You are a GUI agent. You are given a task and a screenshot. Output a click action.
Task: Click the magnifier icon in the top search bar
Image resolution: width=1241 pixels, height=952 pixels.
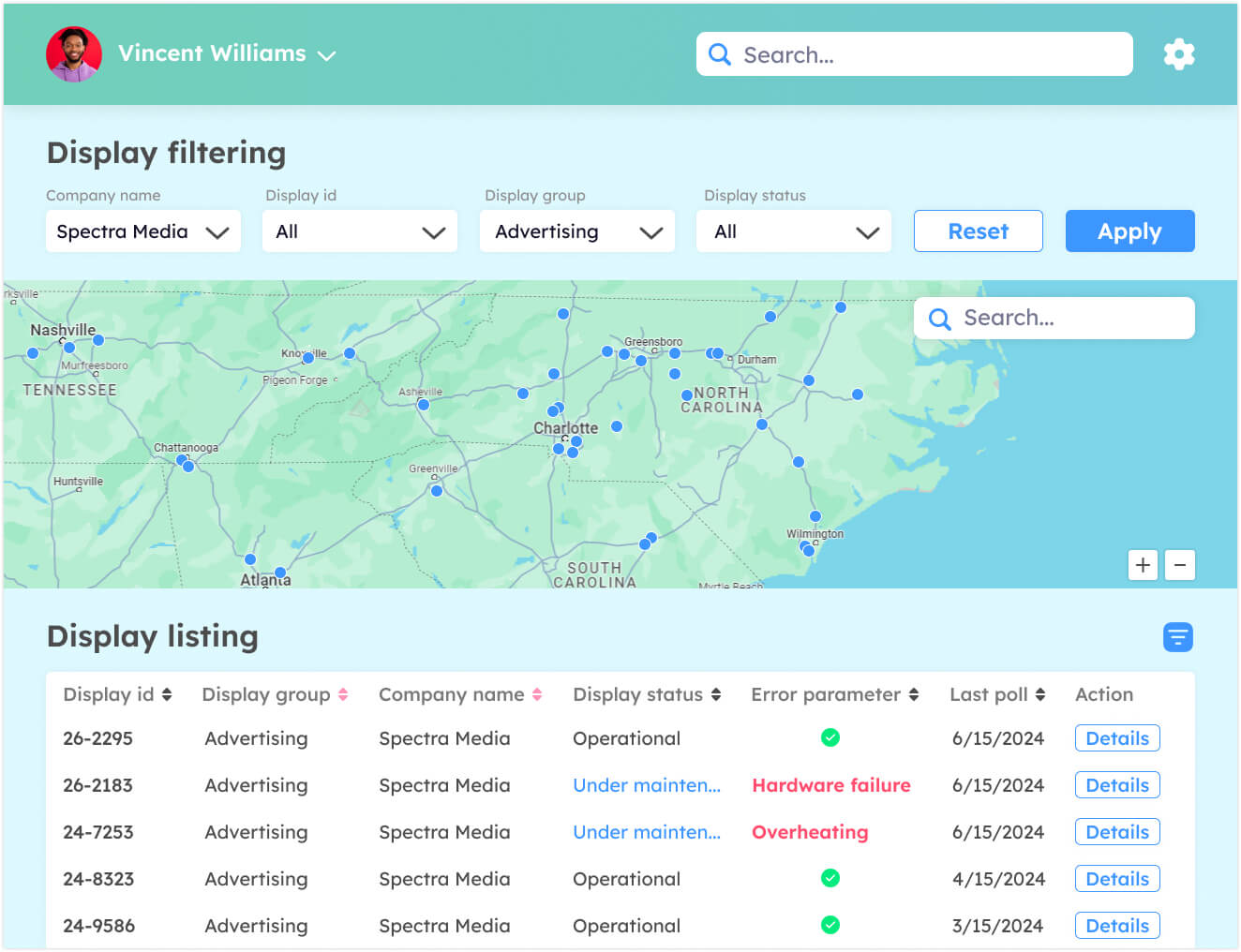click(719, 53)
